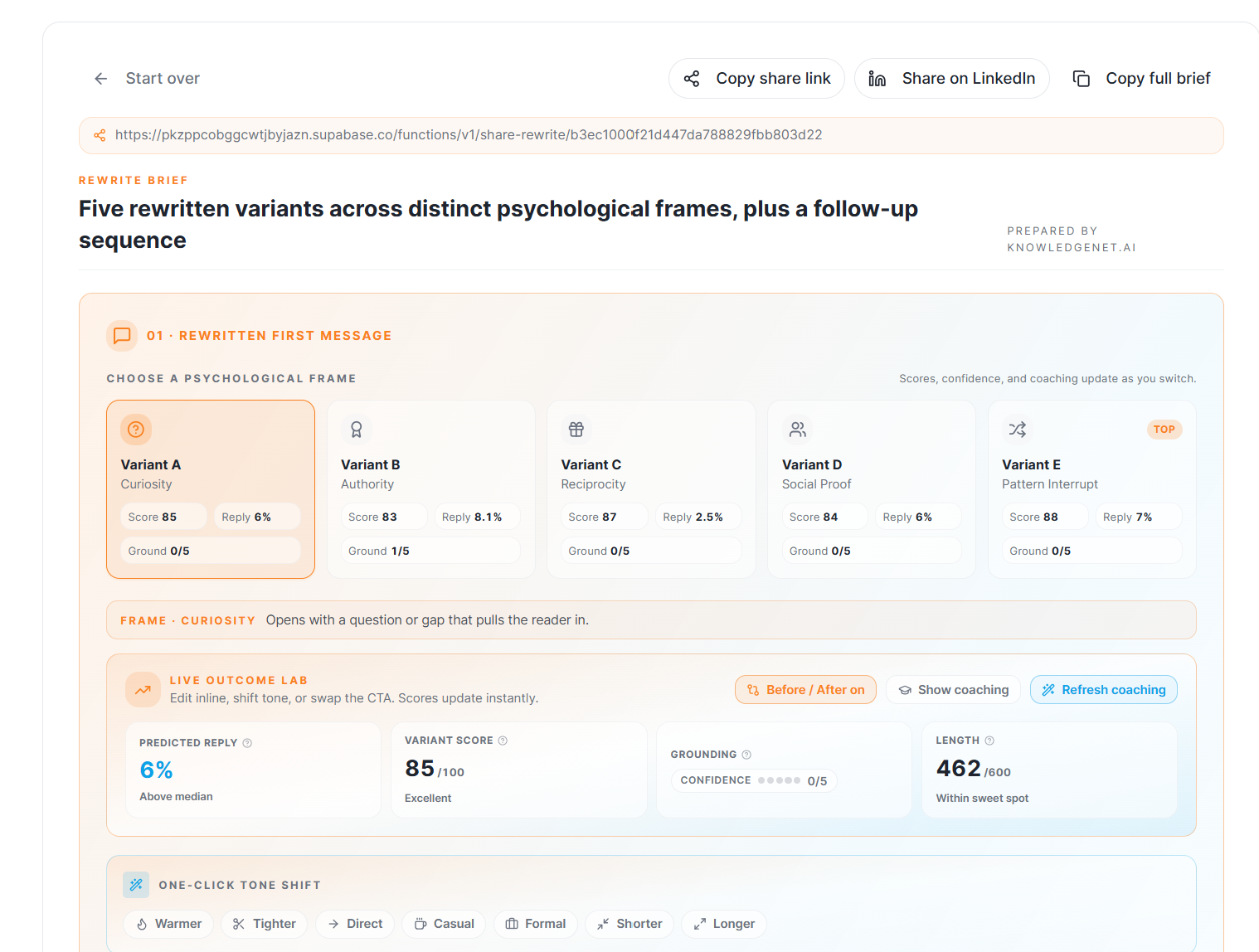Apply the Direct tone shift
1259x952 pixels.
tap(355, 924)
